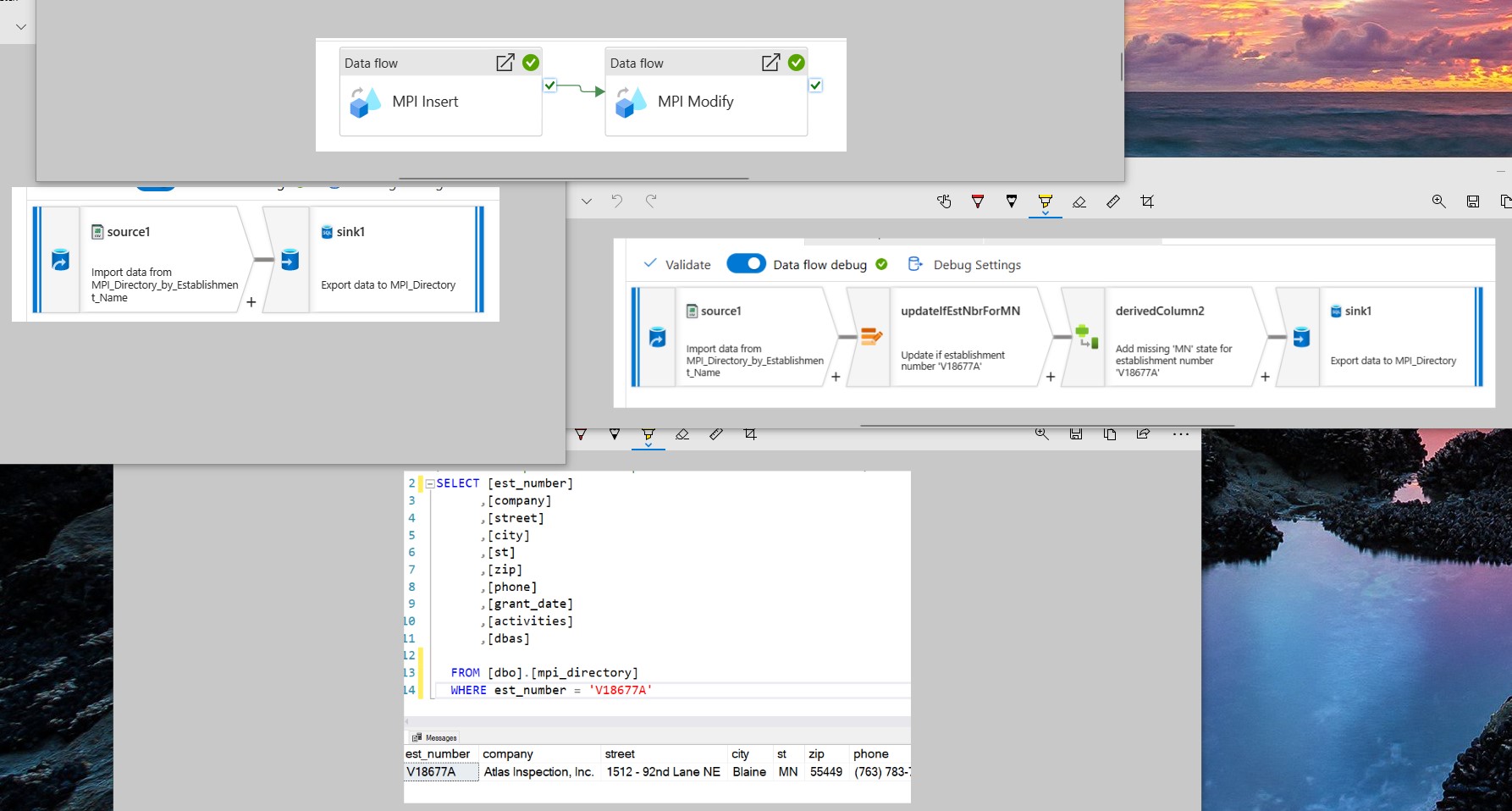Image resolution: width=1512 pixels, height=811 pixels.
Task: Select the ruler above the SQL query snip
Action: [x=716, y=434]
